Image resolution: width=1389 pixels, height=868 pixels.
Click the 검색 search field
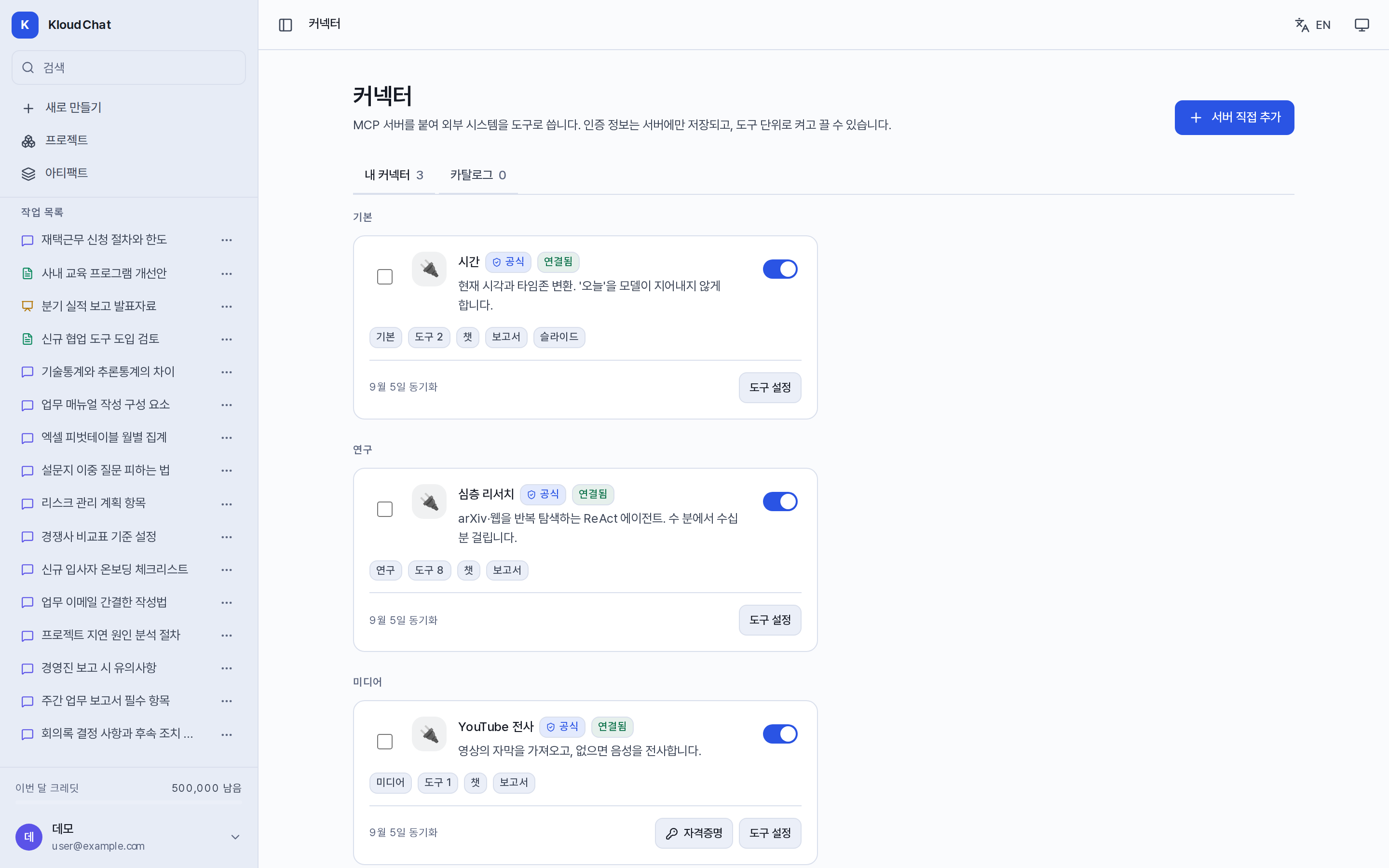129,68
